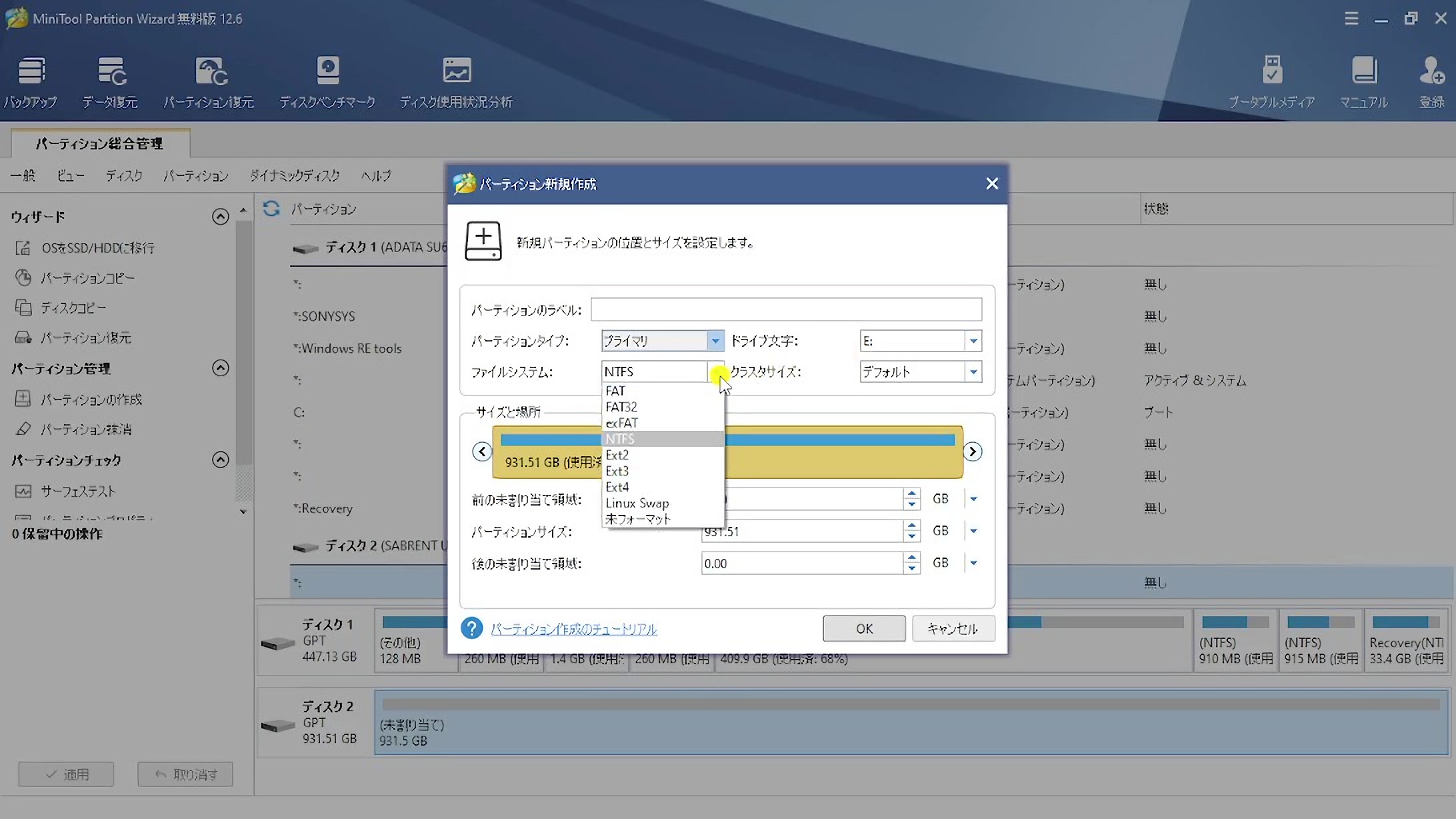Collapse the パーティション管理 sidebar section
Viewport: 1456px width, 819px height.
point(220,368)
